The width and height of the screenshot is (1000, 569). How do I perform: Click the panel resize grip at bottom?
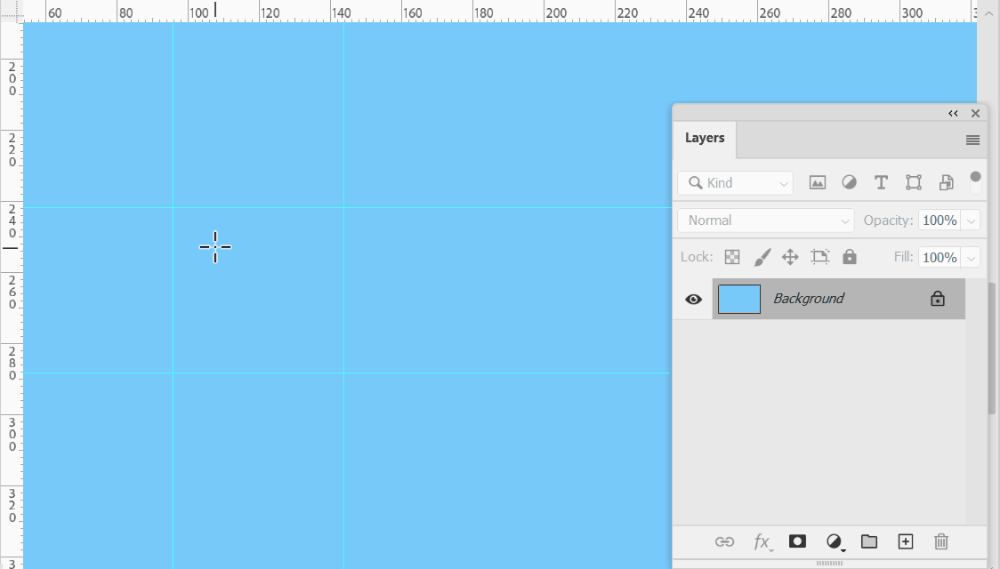click(830, 563)
